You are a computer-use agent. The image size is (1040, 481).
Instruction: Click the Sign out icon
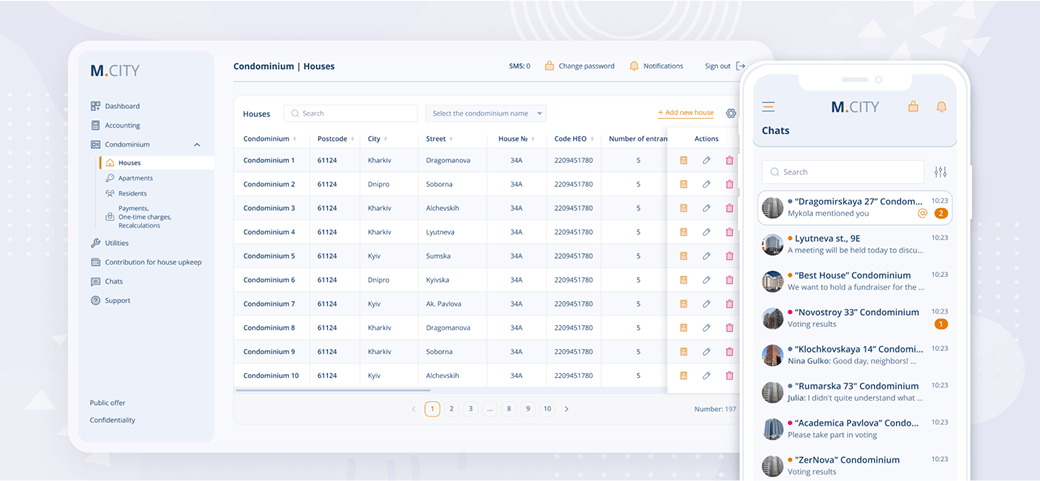click(741, 66)
